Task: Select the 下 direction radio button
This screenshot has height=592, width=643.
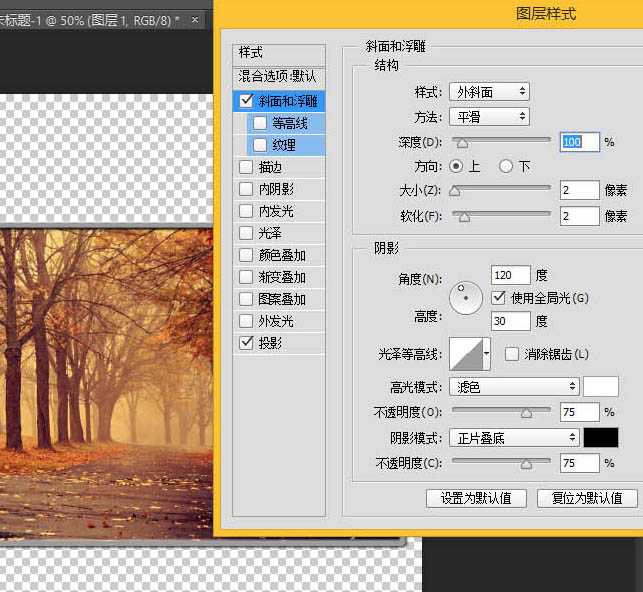Action: pos(506,166)
